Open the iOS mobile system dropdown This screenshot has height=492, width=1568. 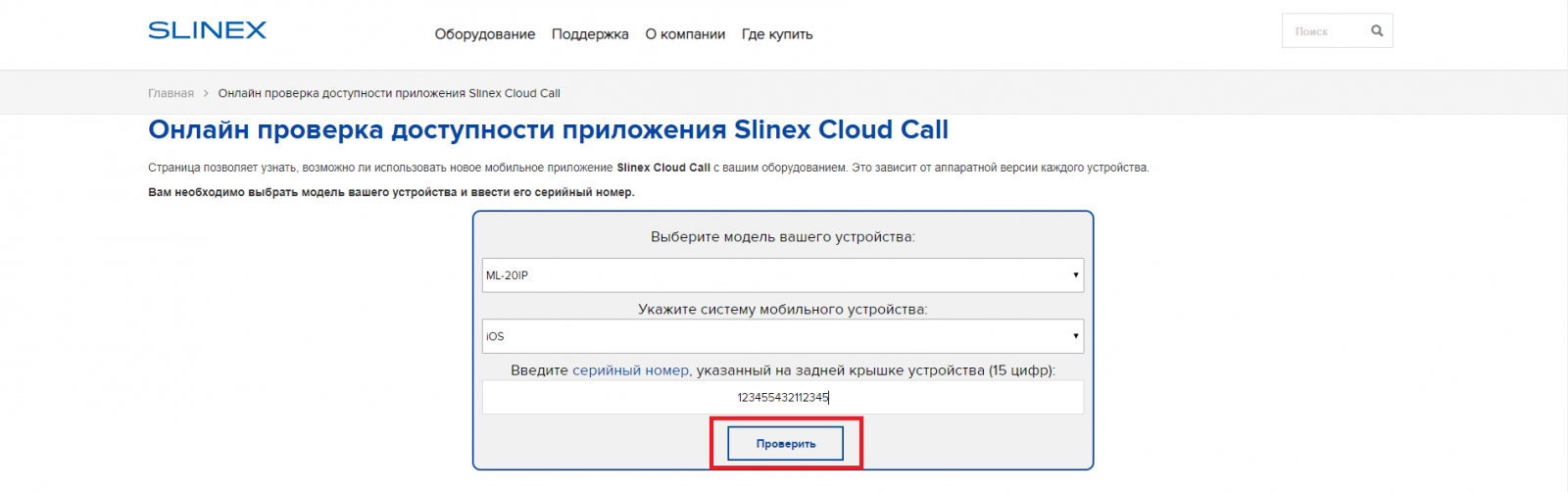[783, 336]
